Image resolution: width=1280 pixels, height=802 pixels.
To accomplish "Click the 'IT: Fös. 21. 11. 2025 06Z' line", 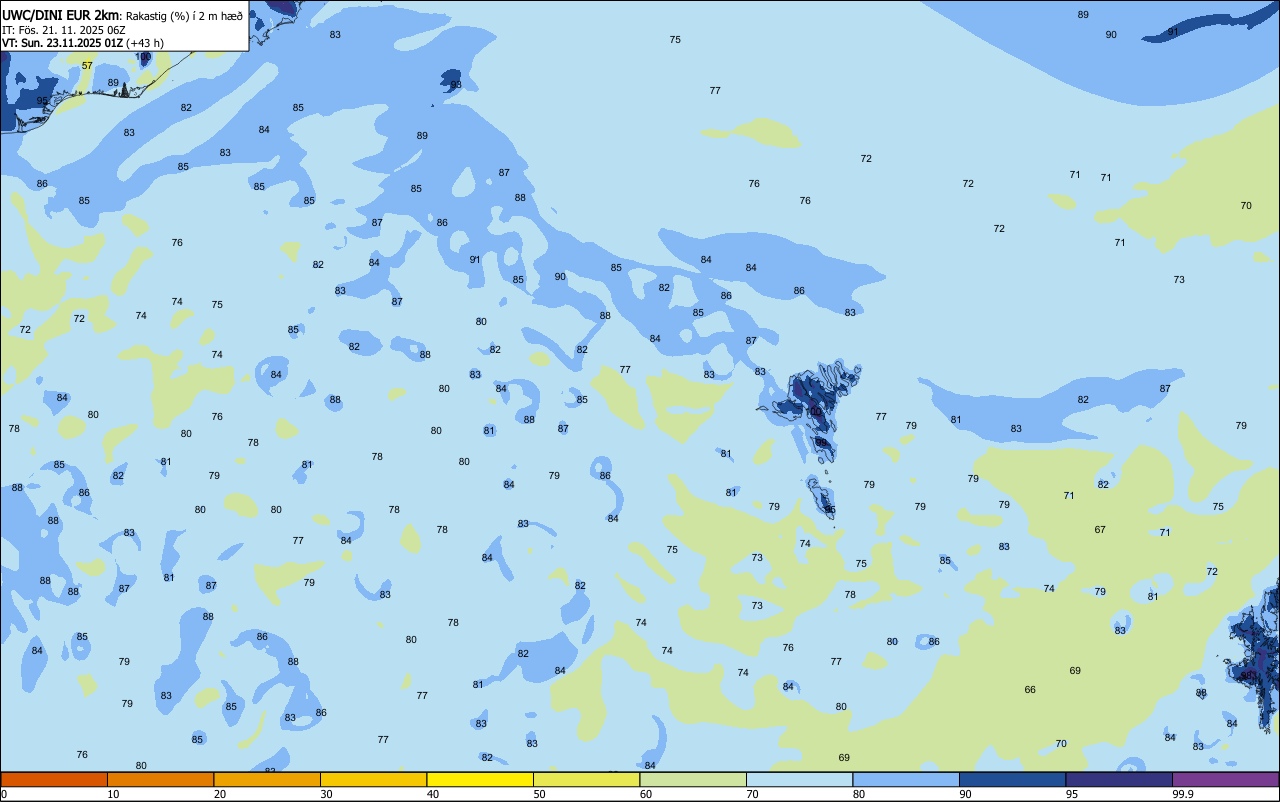I will click(63, 30).
